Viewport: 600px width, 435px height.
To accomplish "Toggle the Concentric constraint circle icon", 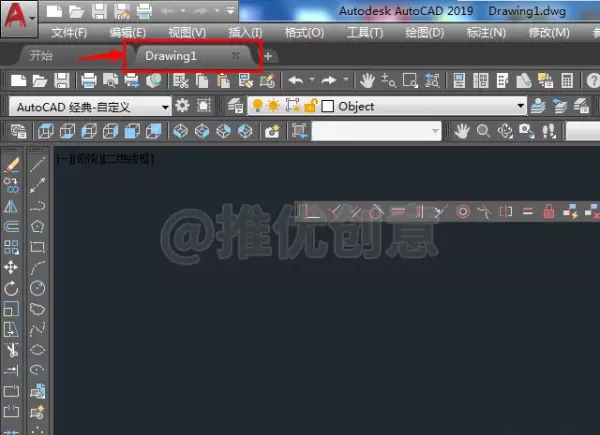I will point(463,211).
